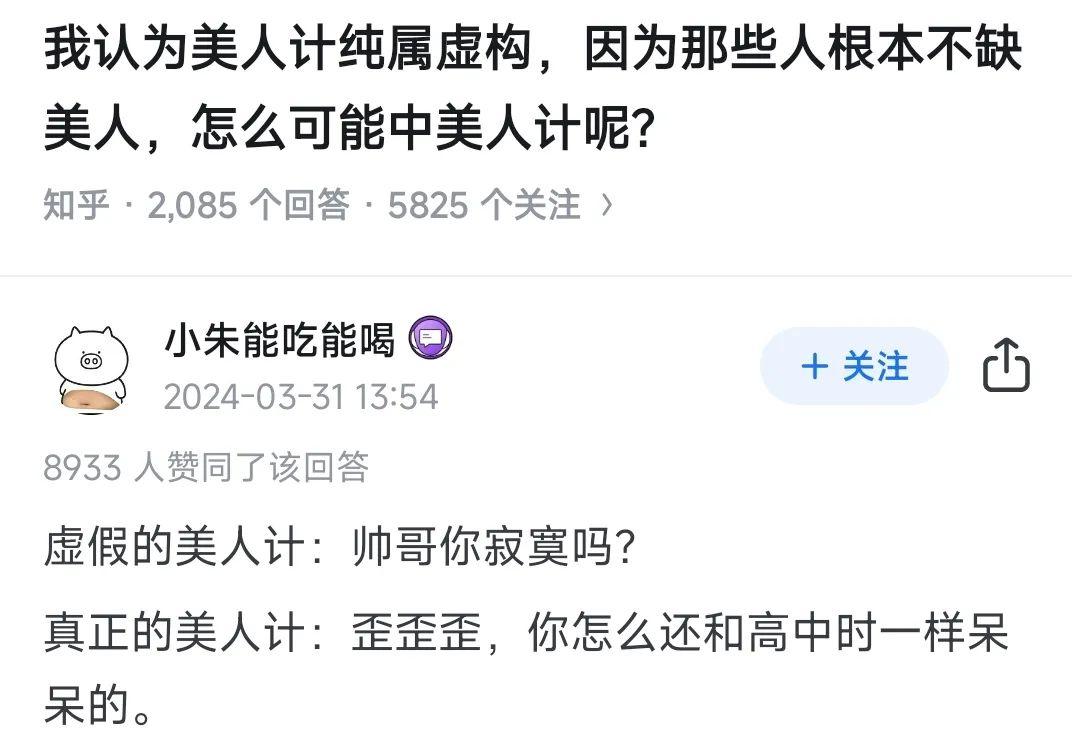Expand the chevron after 5825 个关注

605,205
